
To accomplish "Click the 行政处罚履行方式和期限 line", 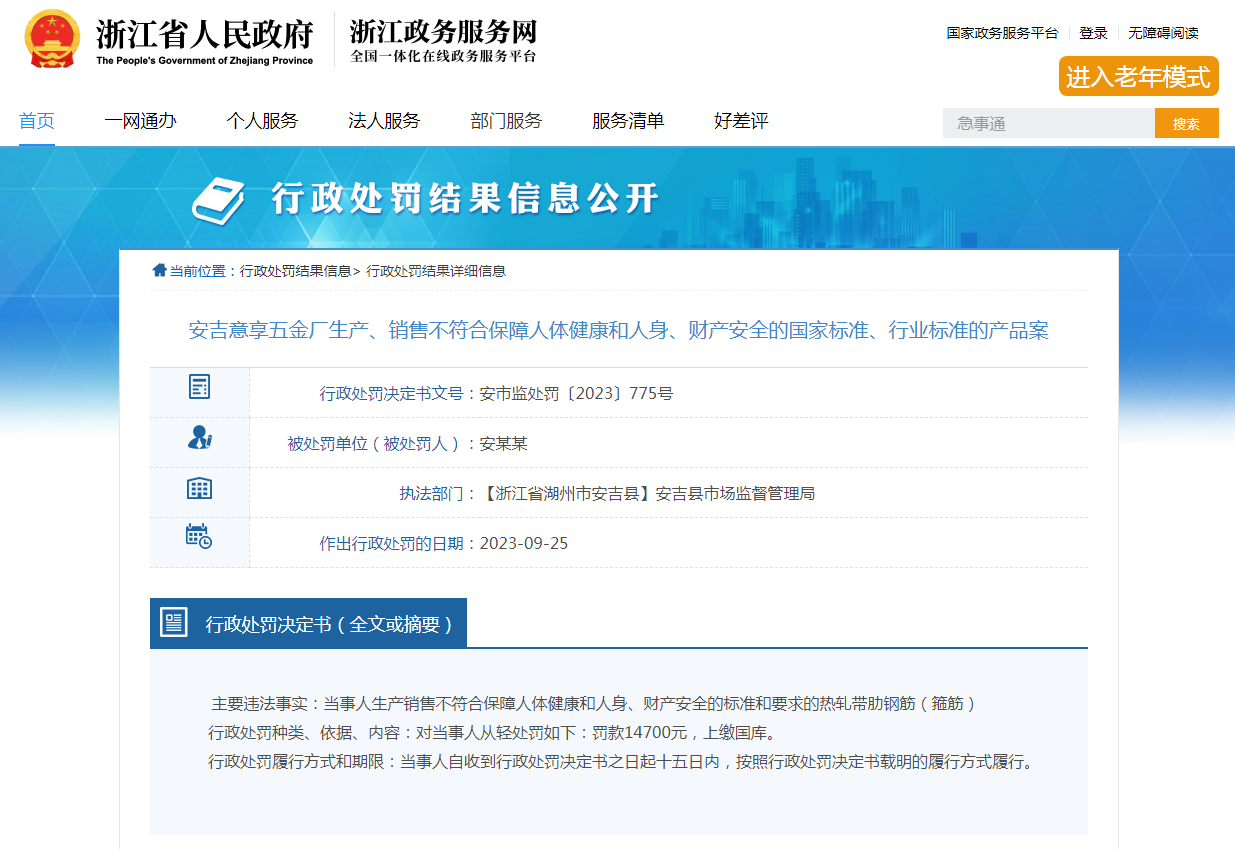I will [x=620, y=762].
